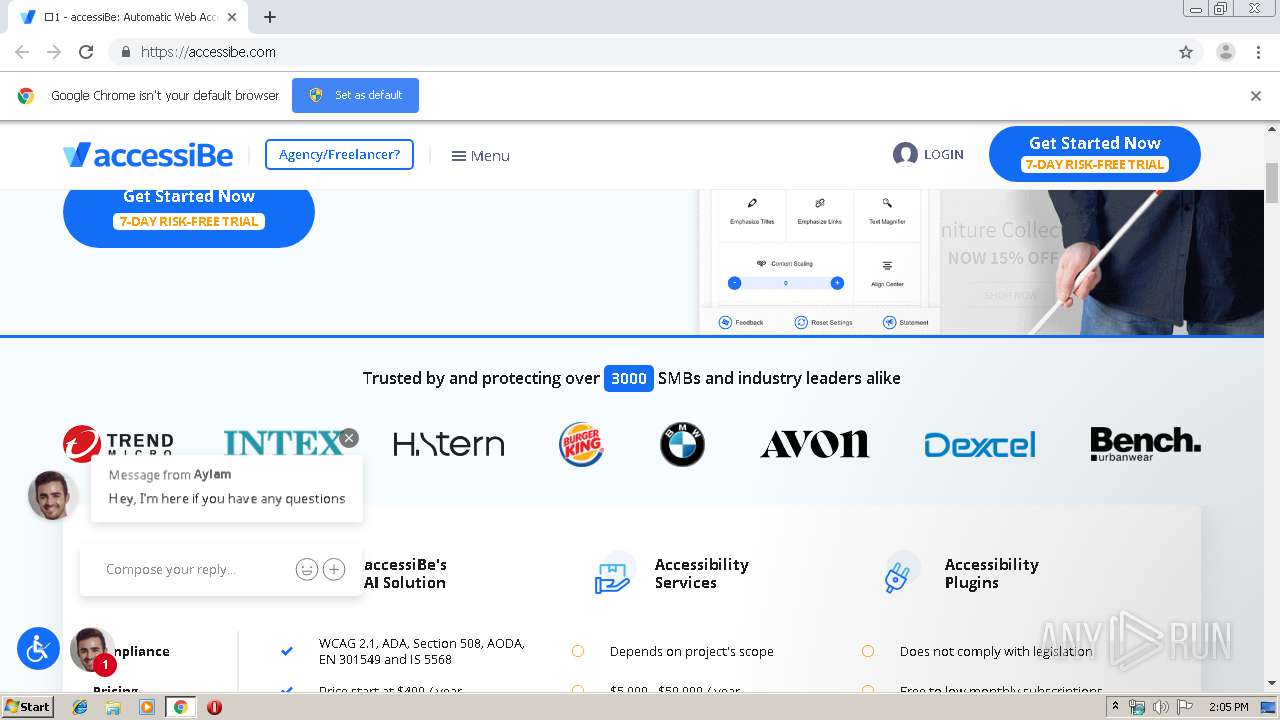Open the Agency/Freelancer? link
Viewport: 1280px width, 720px height.
tap(339, 154)
